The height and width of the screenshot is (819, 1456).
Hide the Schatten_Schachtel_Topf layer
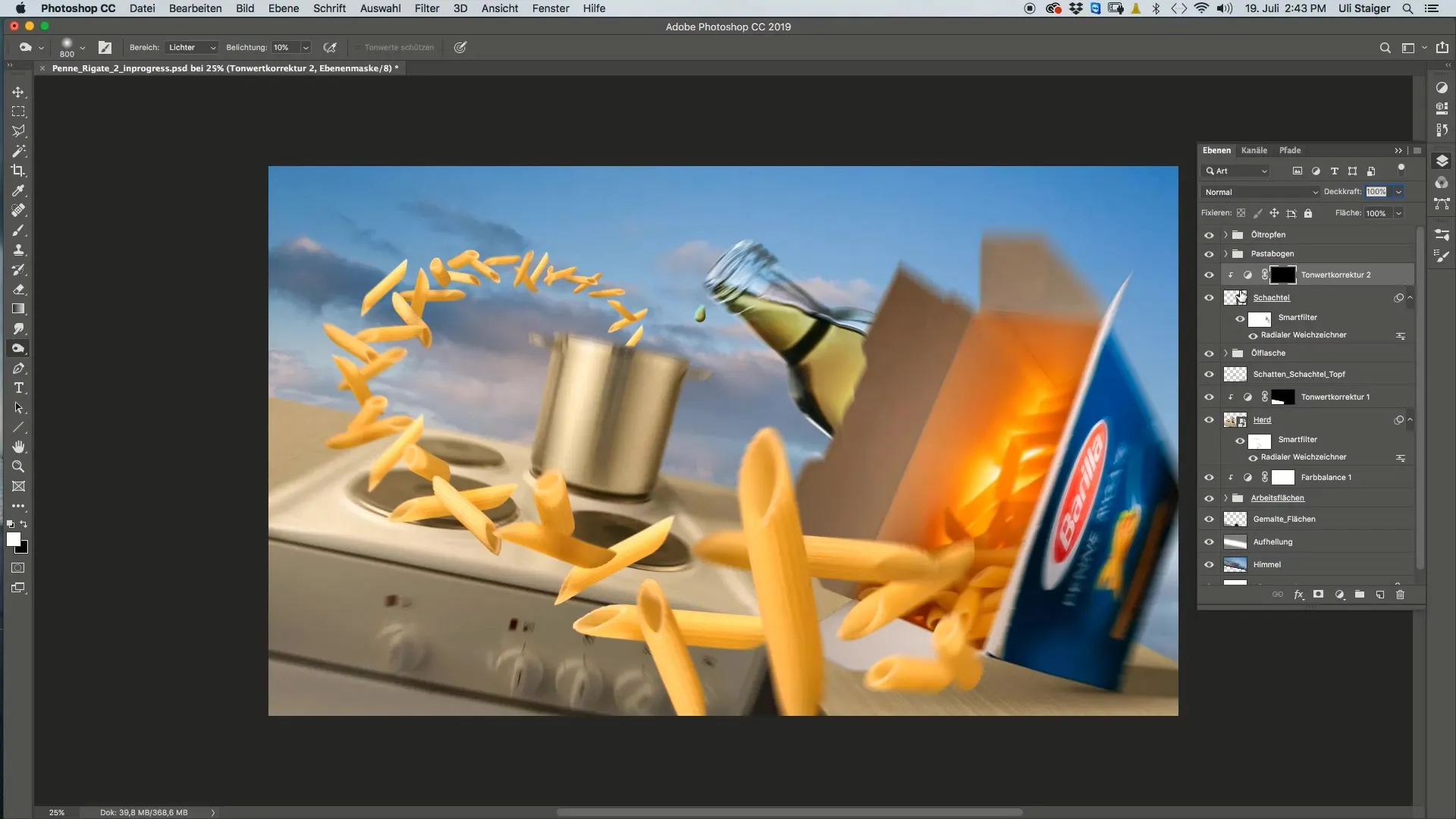tap(1209, 375)
